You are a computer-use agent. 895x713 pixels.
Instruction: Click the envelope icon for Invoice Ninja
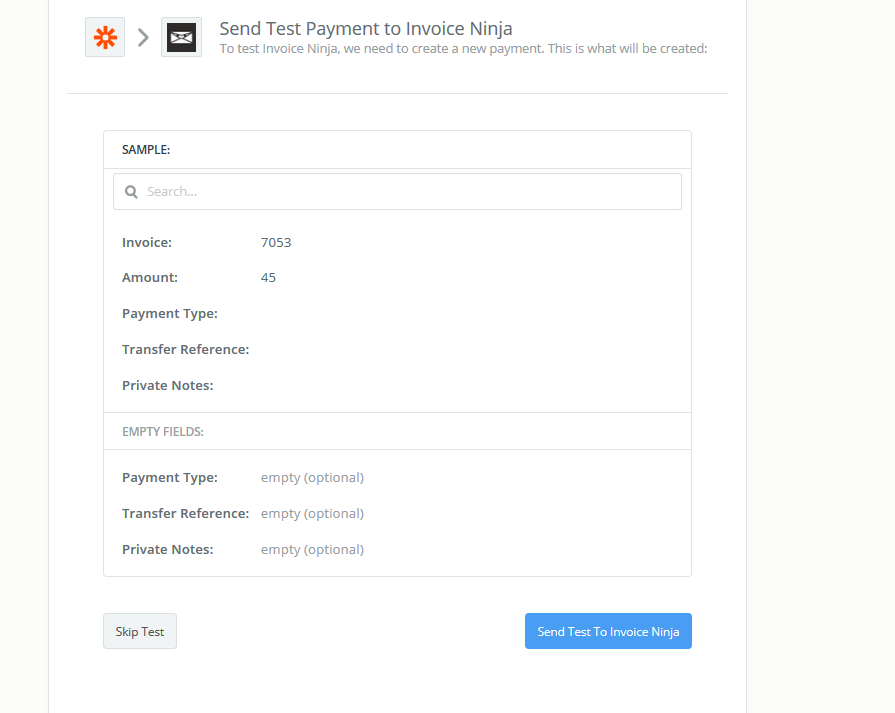181,36
